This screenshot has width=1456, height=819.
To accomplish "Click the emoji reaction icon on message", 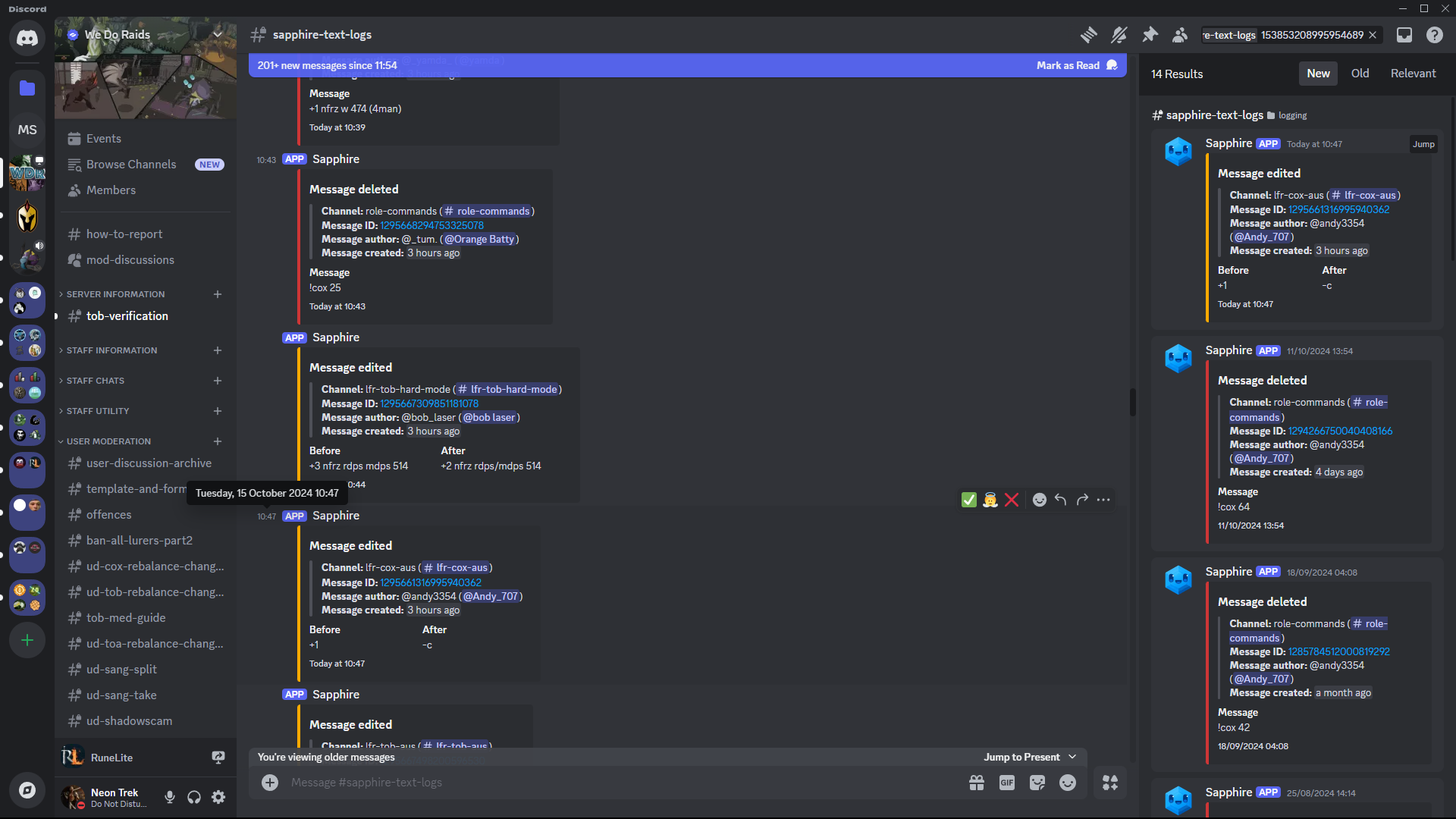I will pyautogui.click(x=1038, y=499).
